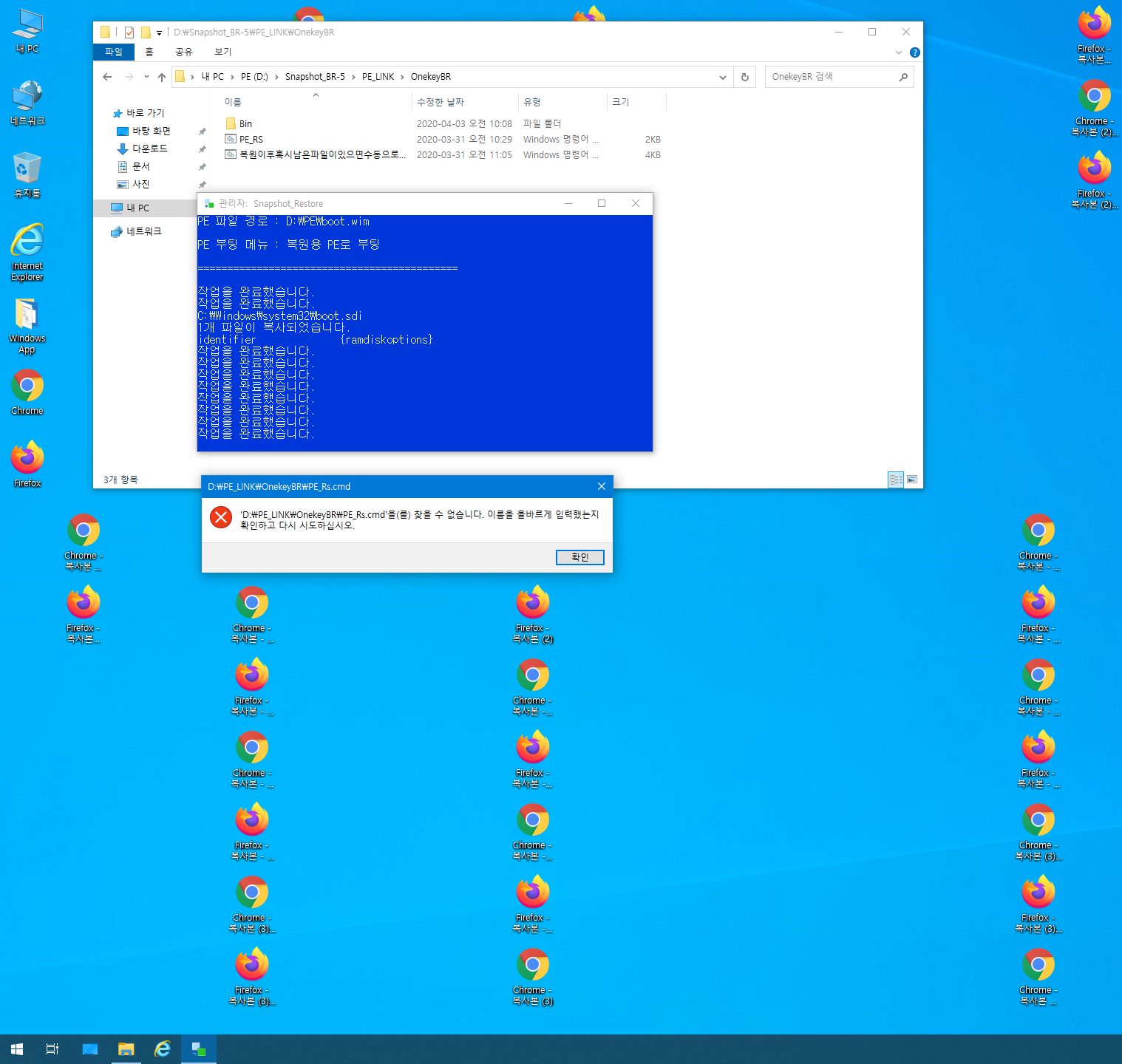Viewport: 1122px width, 1064px height.
Task: Select 네트워크 in navigation pane
Action: click(143, 231)
